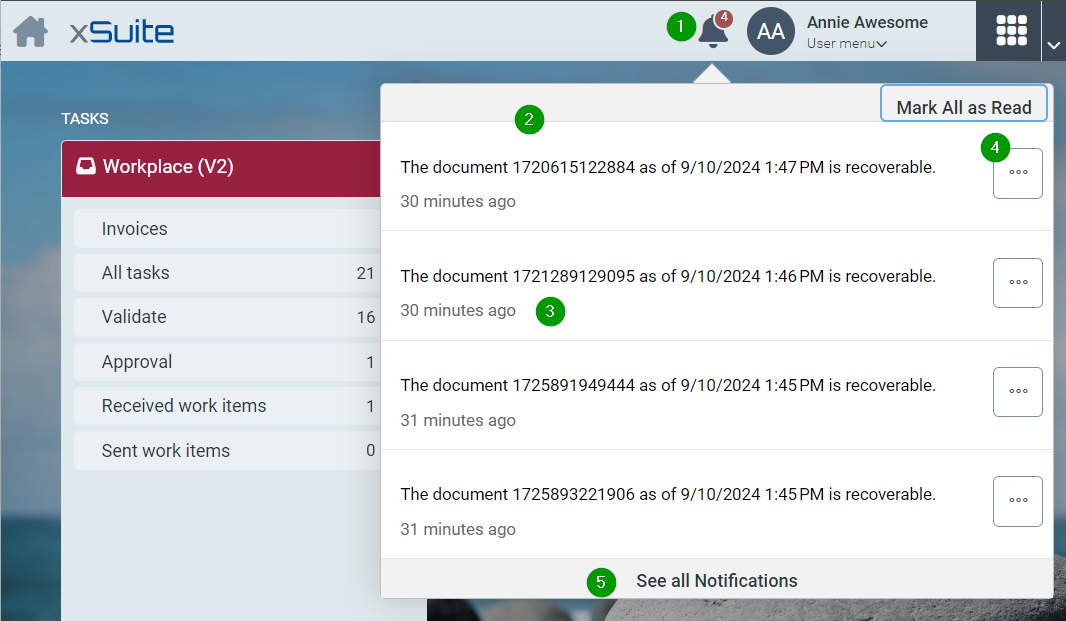
Task: Open options for document 1725891949444 notification
Action: (1017, 392)
